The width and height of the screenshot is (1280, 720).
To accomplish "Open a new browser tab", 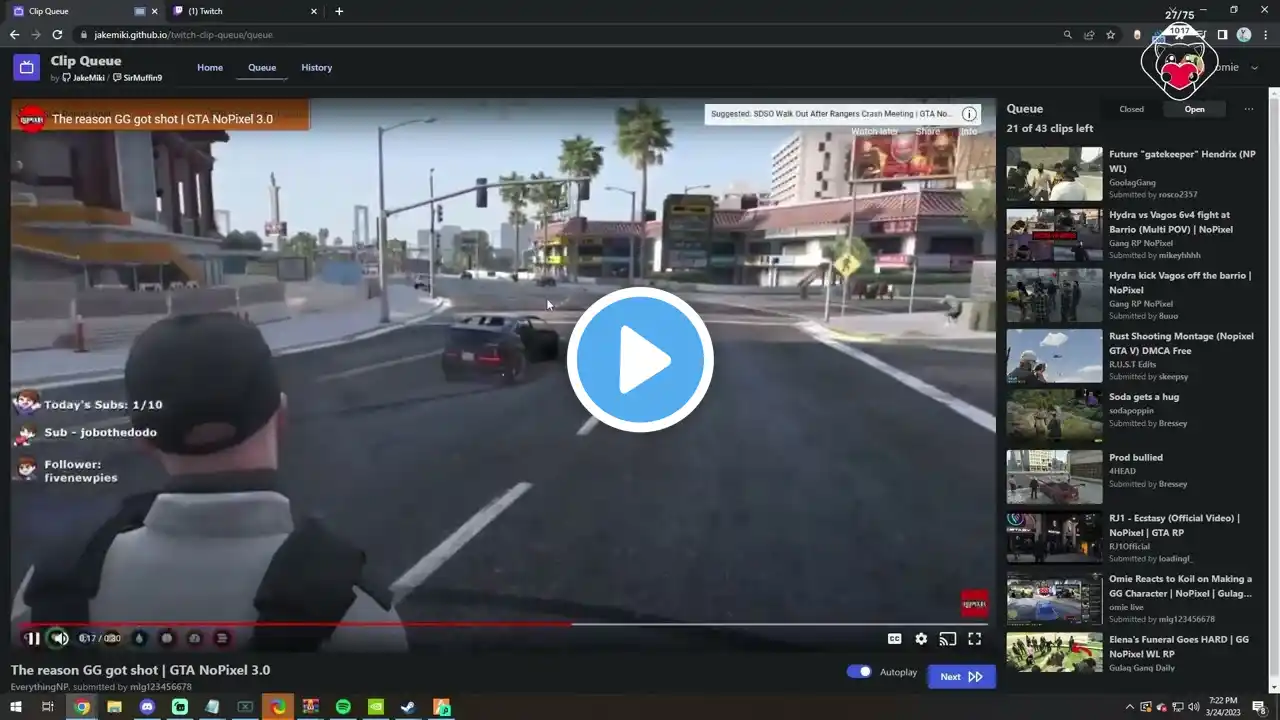I will [x=339, y=11].
